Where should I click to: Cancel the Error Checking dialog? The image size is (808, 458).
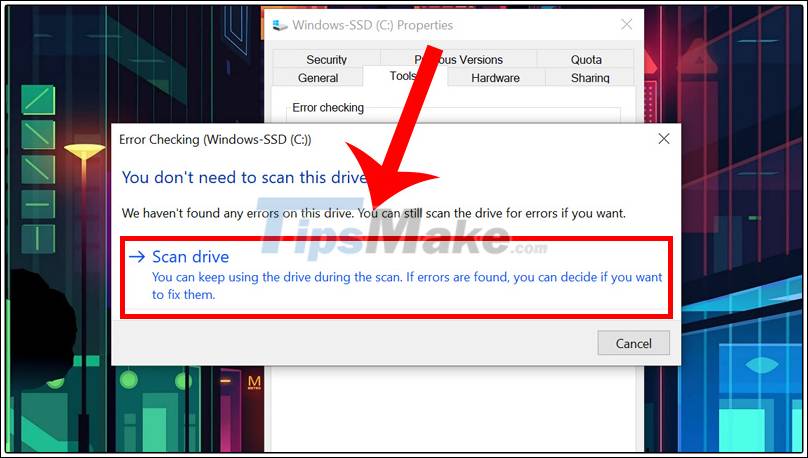(x=633, y=343)
